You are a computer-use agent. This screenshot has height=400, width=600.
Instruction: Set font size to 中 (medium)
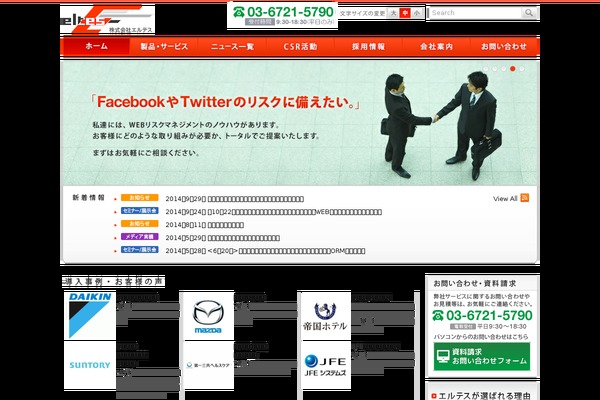pyautogui.click(x=405, y=13)
